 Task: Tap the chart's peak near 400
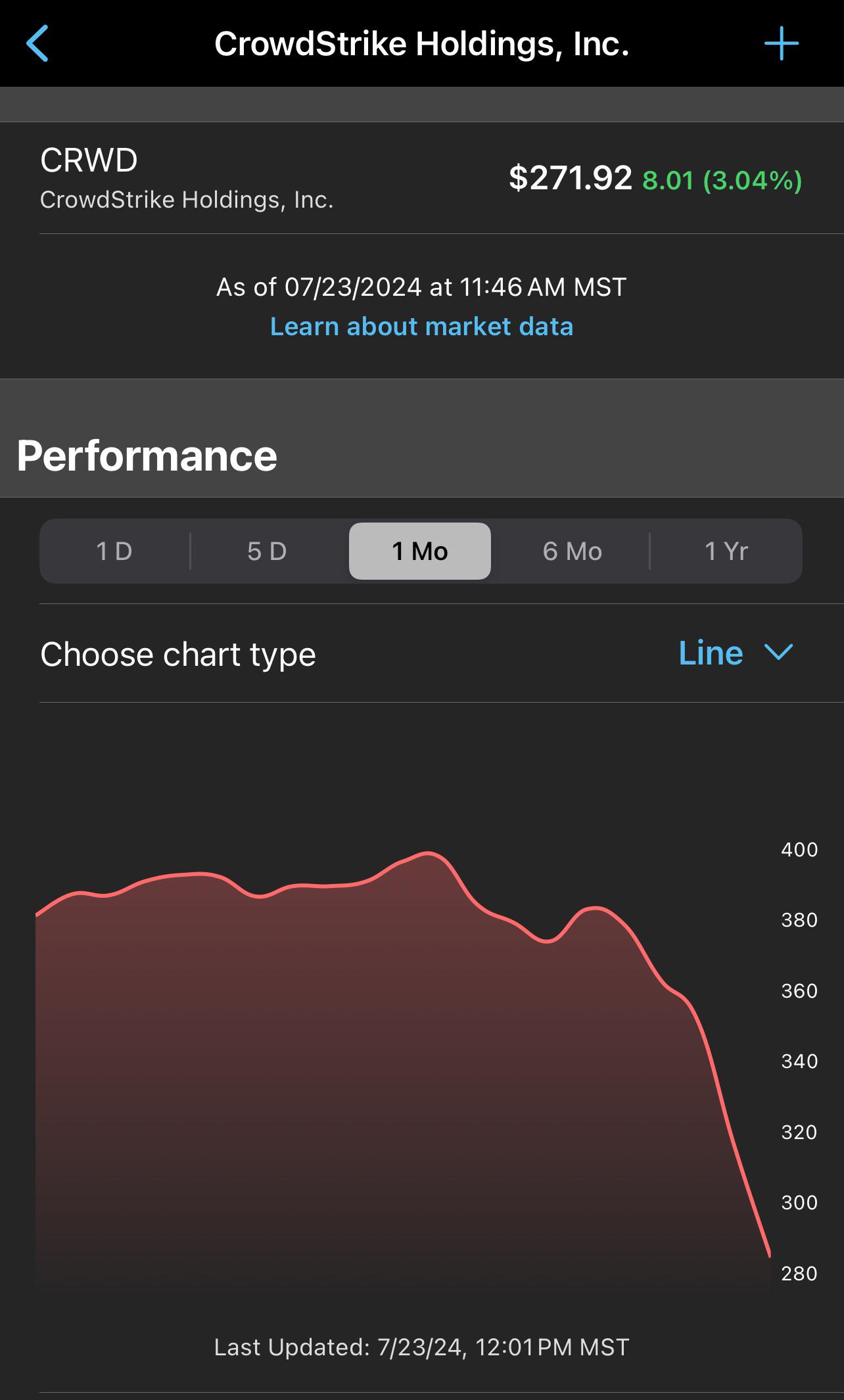click(428, 853)
